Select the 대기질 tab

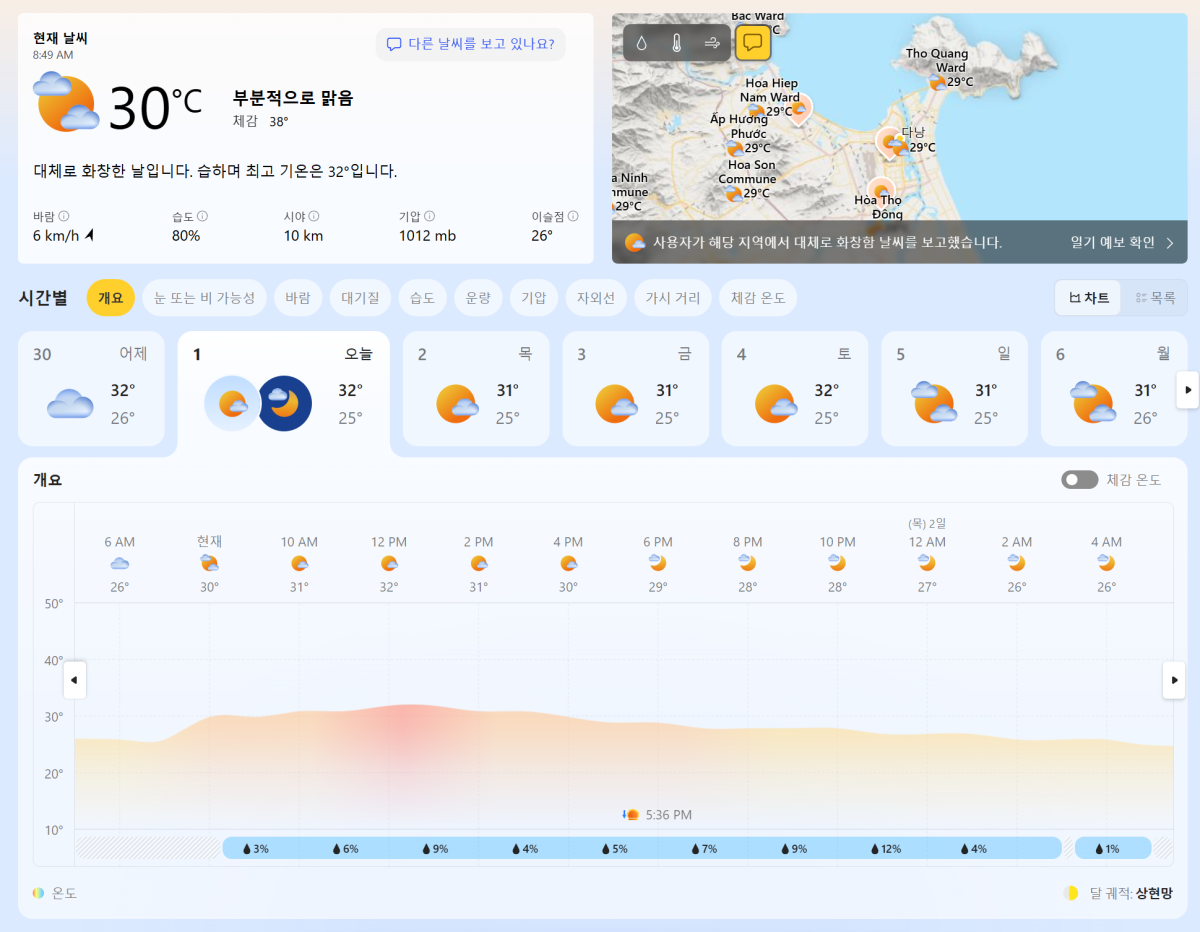tap(359, 298)
